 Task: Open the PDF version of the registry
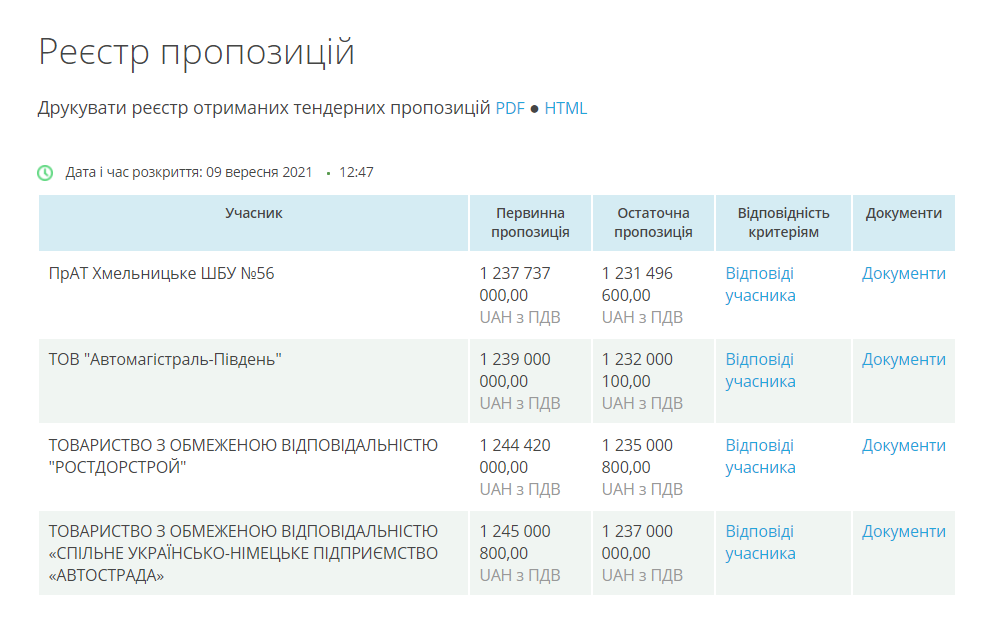click(x=510, y=108)
